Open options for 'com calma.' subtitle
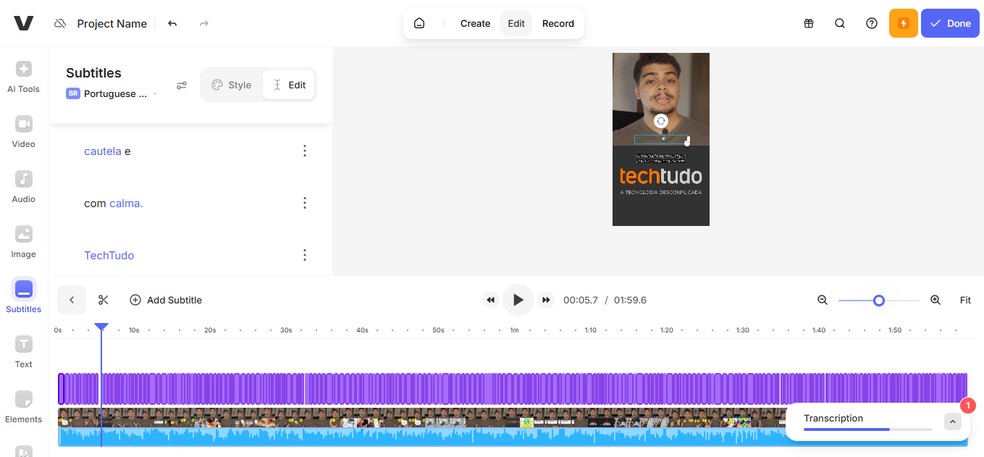 click(x=304, y=203)
